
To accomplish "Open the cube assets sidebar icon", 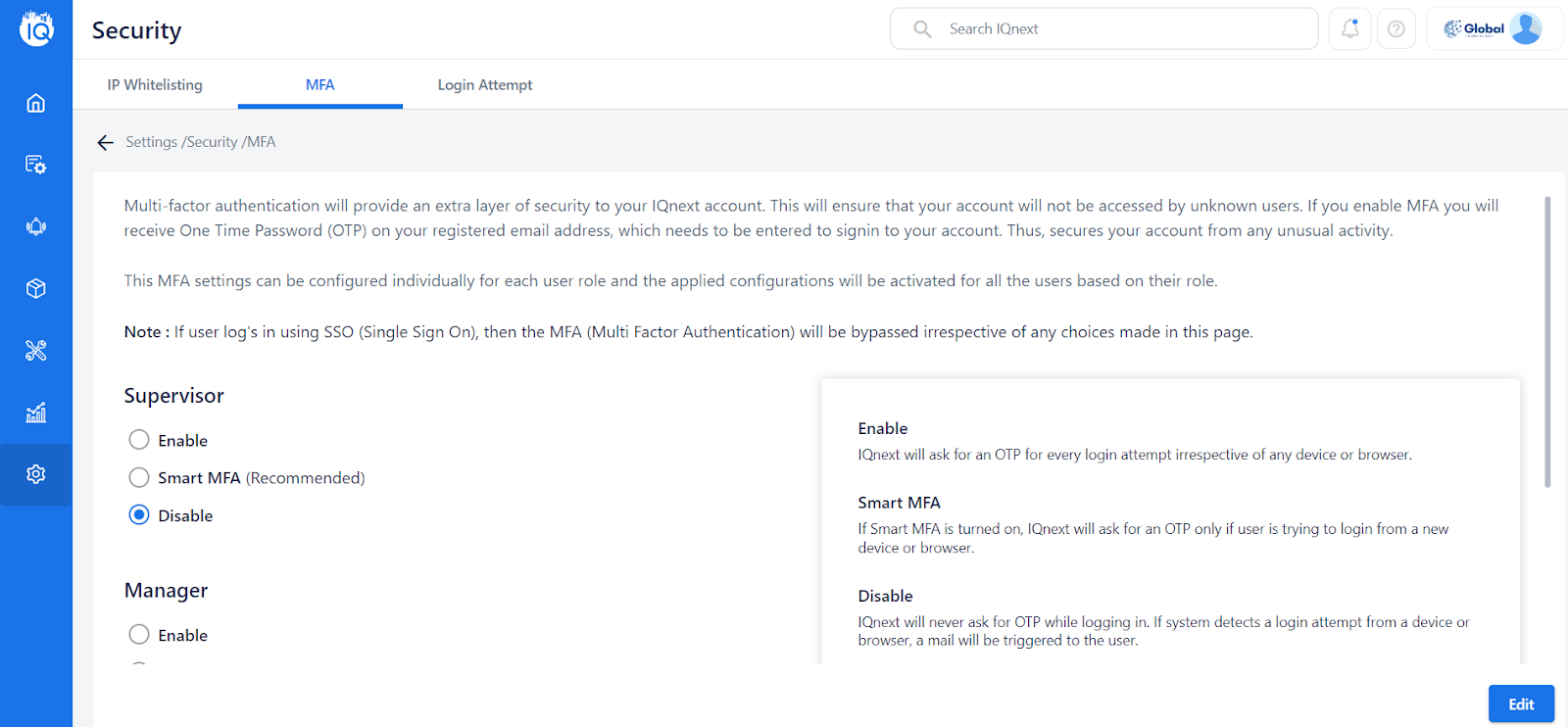I will (36, 289).
